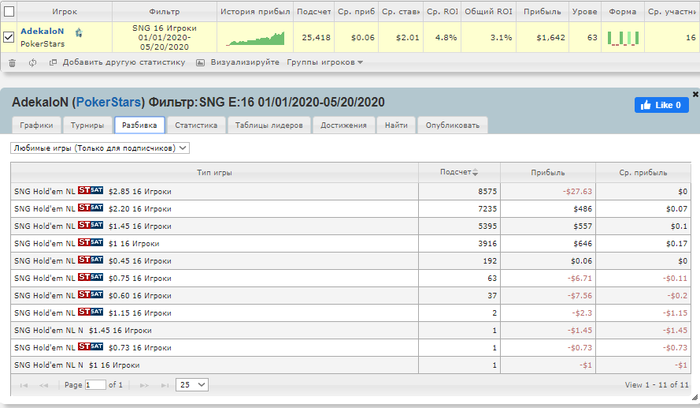The height and width of the screenshot is (408, 700).
Task: Click the AdekaloN player badge icon
Action: tap(79, 32)
